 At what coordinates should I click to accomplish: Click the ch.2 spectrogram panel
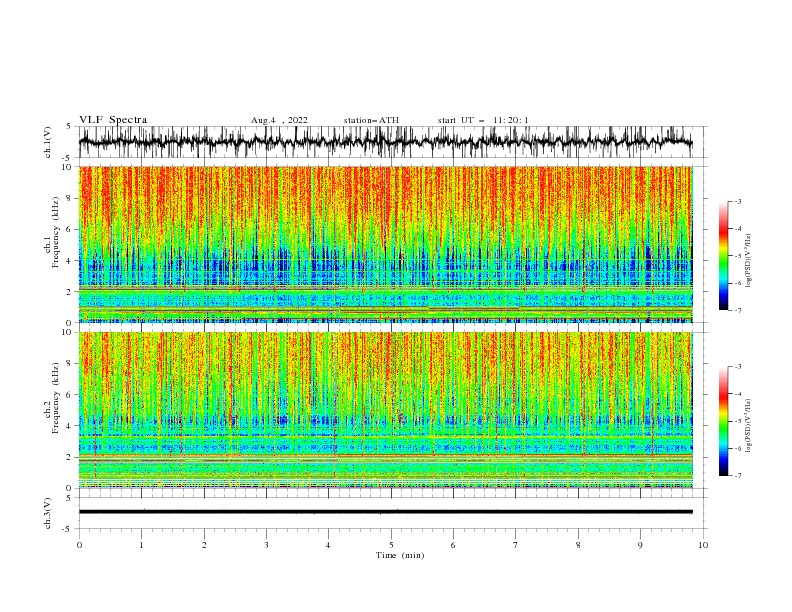coord(385,410)
